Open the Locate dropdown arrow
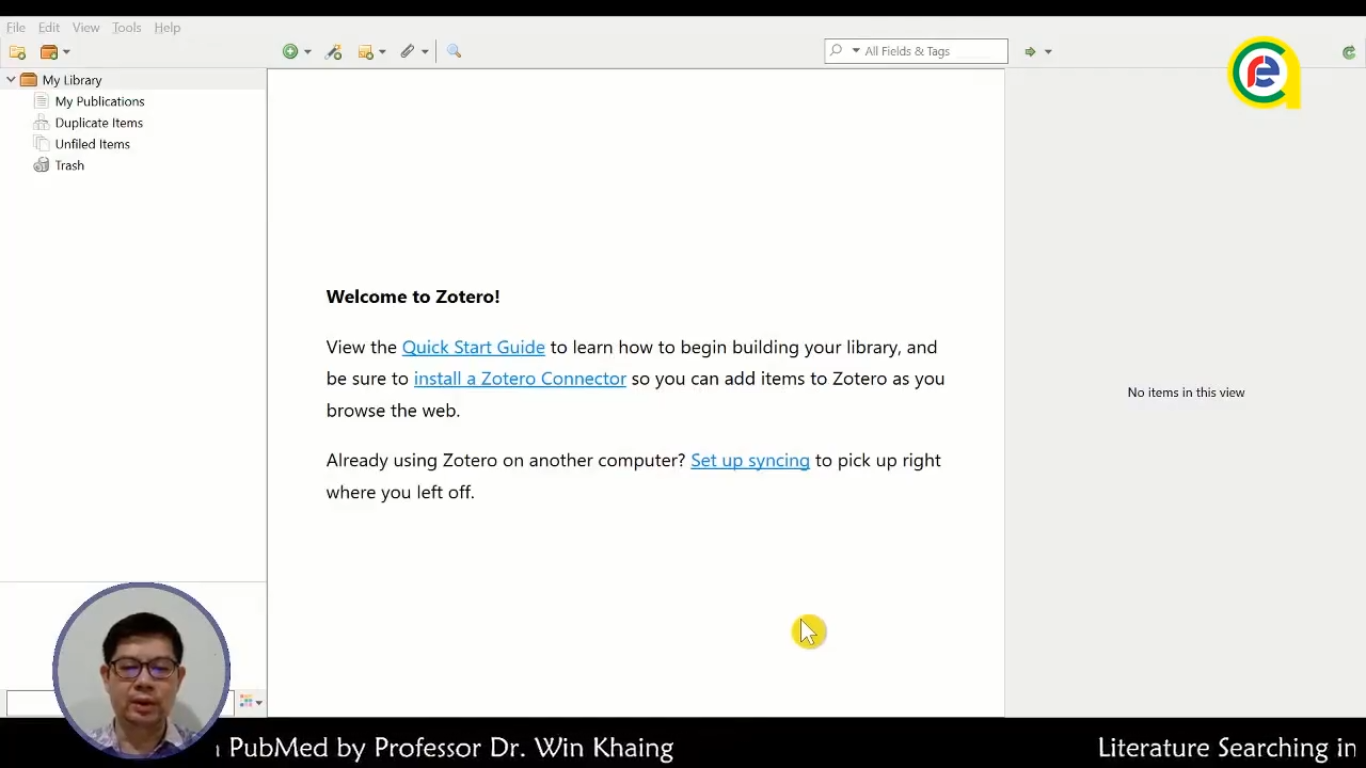This screenshot has width=1366, height=768. click(x=1048, y=52)
